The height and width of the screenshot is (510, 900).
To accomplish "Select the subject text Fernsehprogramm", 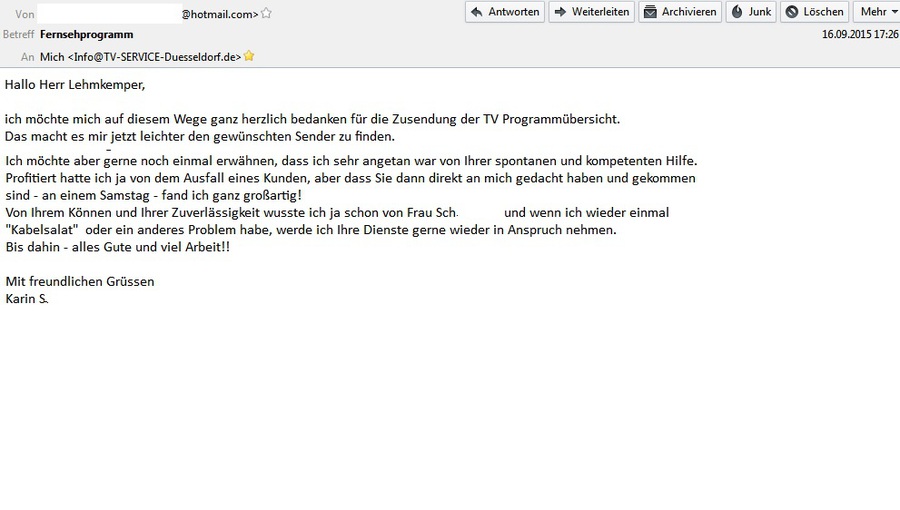I will 86,34.
